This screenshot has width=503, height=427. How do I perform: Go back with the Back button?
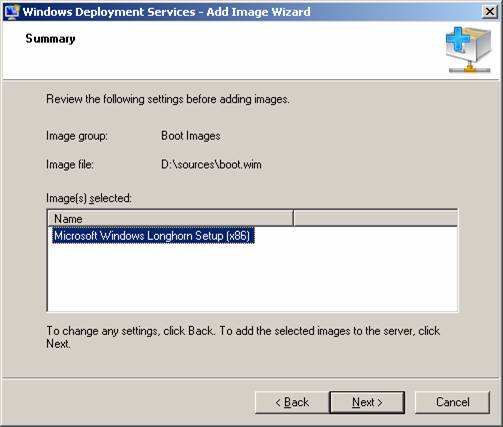pyautogui.click(x=292, y=402)
